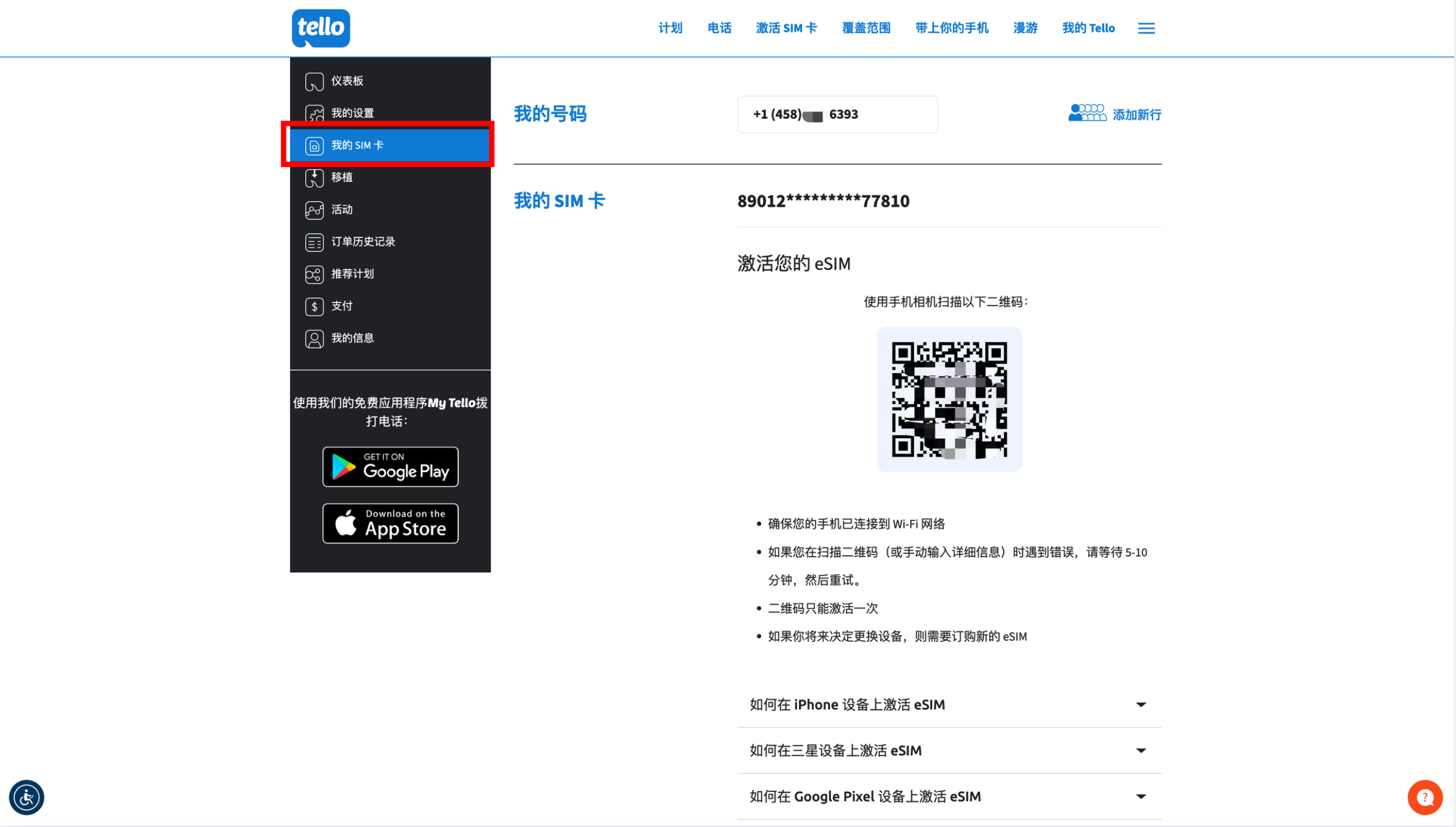Click the phone number selector field
This screenshot has width=1456, height=827.
(837, 114)
